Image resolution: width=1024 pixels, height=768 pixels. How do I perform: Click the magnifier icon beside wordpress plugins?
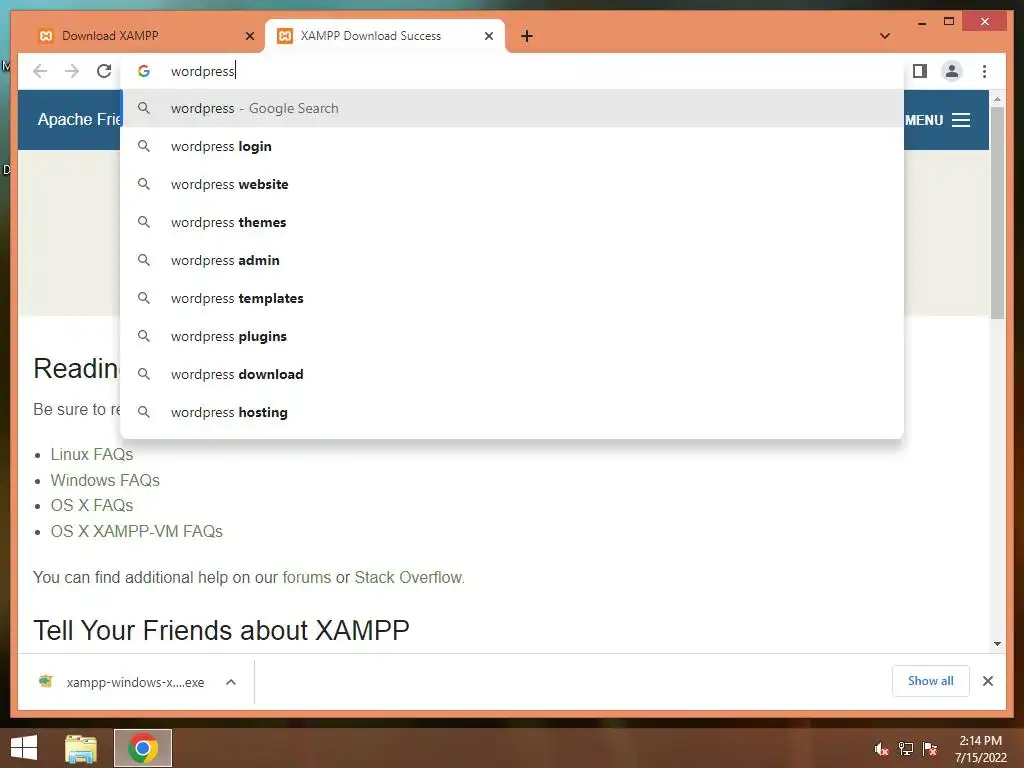point(144,336)
